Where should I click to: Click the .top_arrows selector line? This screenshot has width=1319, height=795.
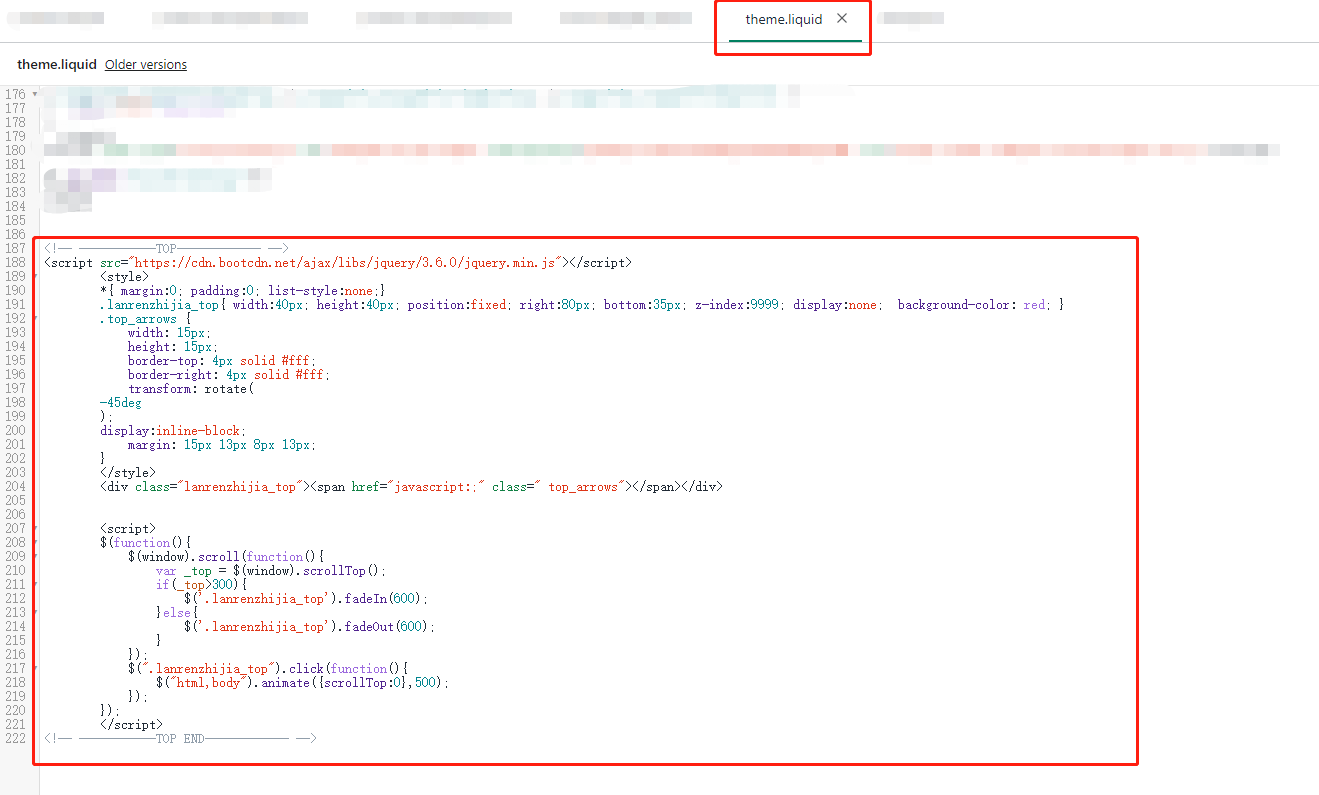(145, 318)
